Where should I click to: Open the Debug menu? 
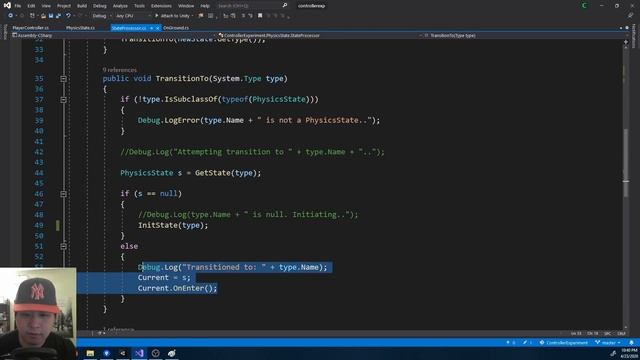click(99, 6)
